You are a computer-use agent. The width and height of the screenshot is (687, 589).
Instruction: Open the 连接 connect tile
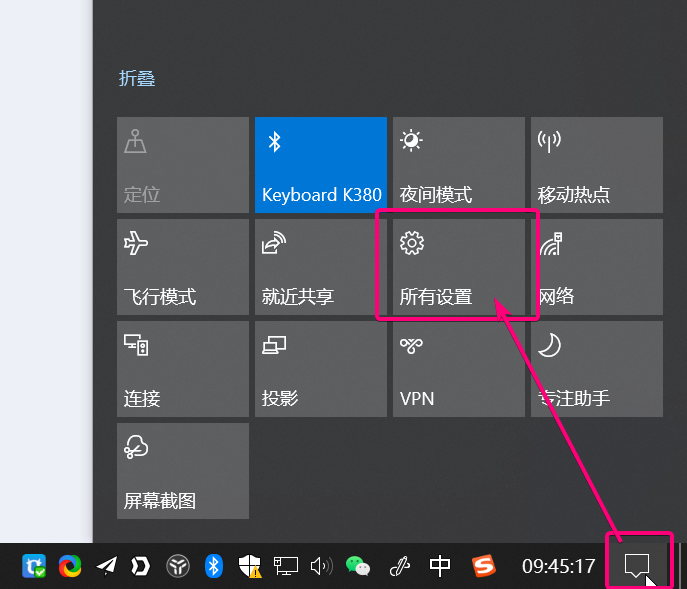click(183, 369)
